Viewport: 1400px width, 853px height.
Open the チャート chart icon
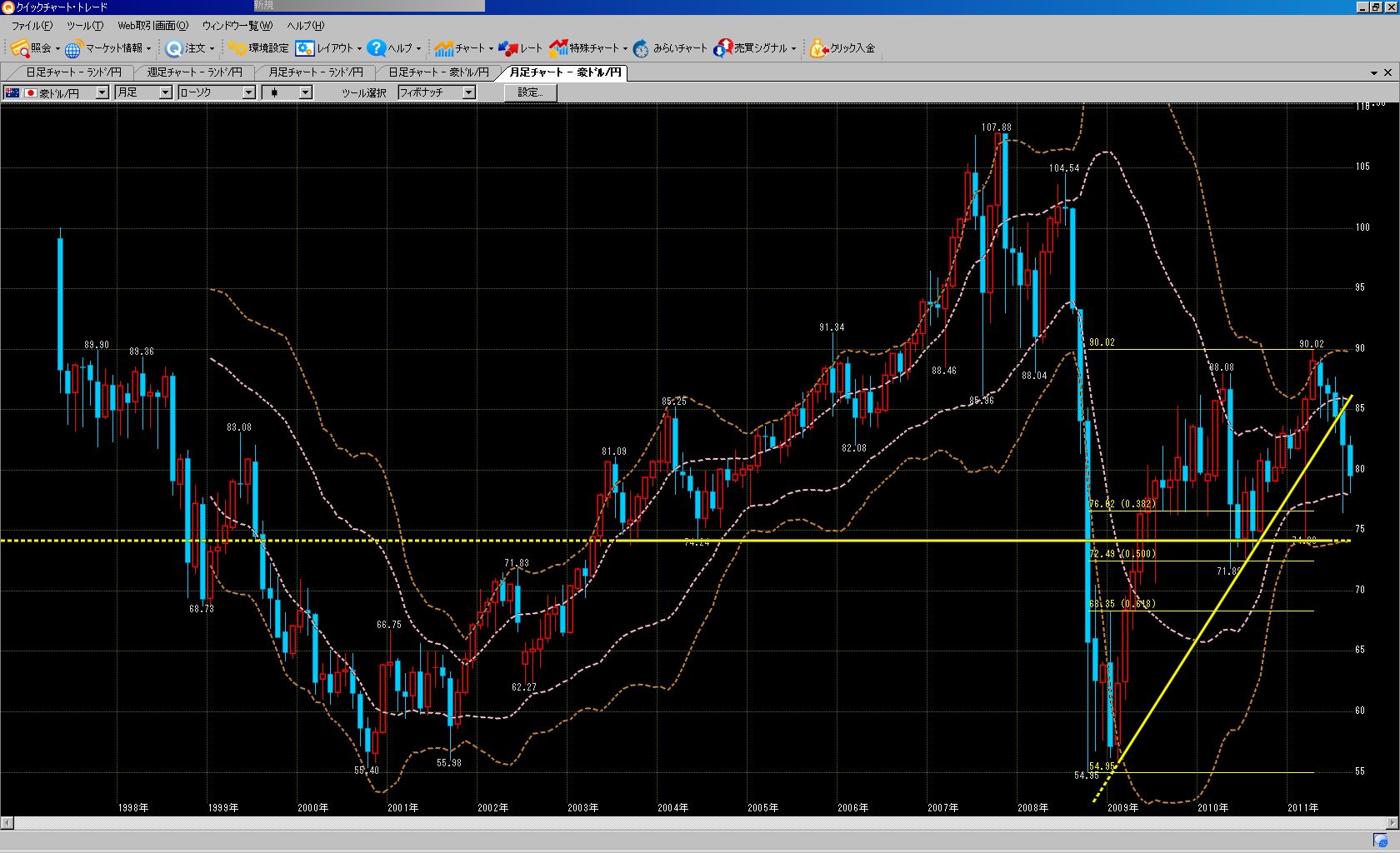(443, 48)
